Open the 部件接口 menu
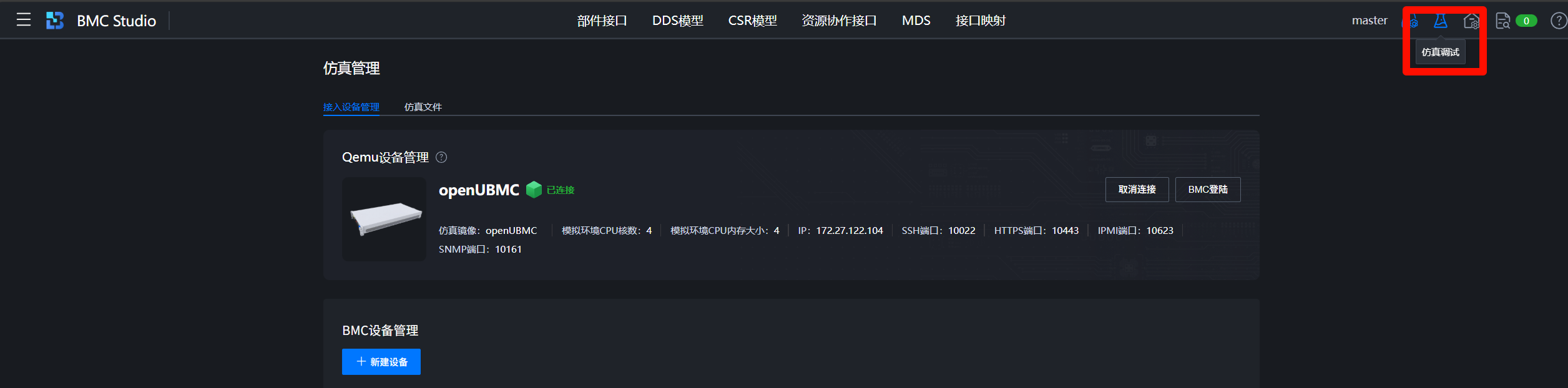1568x388 pixels. pyautogui.click(x=602, y=21)
